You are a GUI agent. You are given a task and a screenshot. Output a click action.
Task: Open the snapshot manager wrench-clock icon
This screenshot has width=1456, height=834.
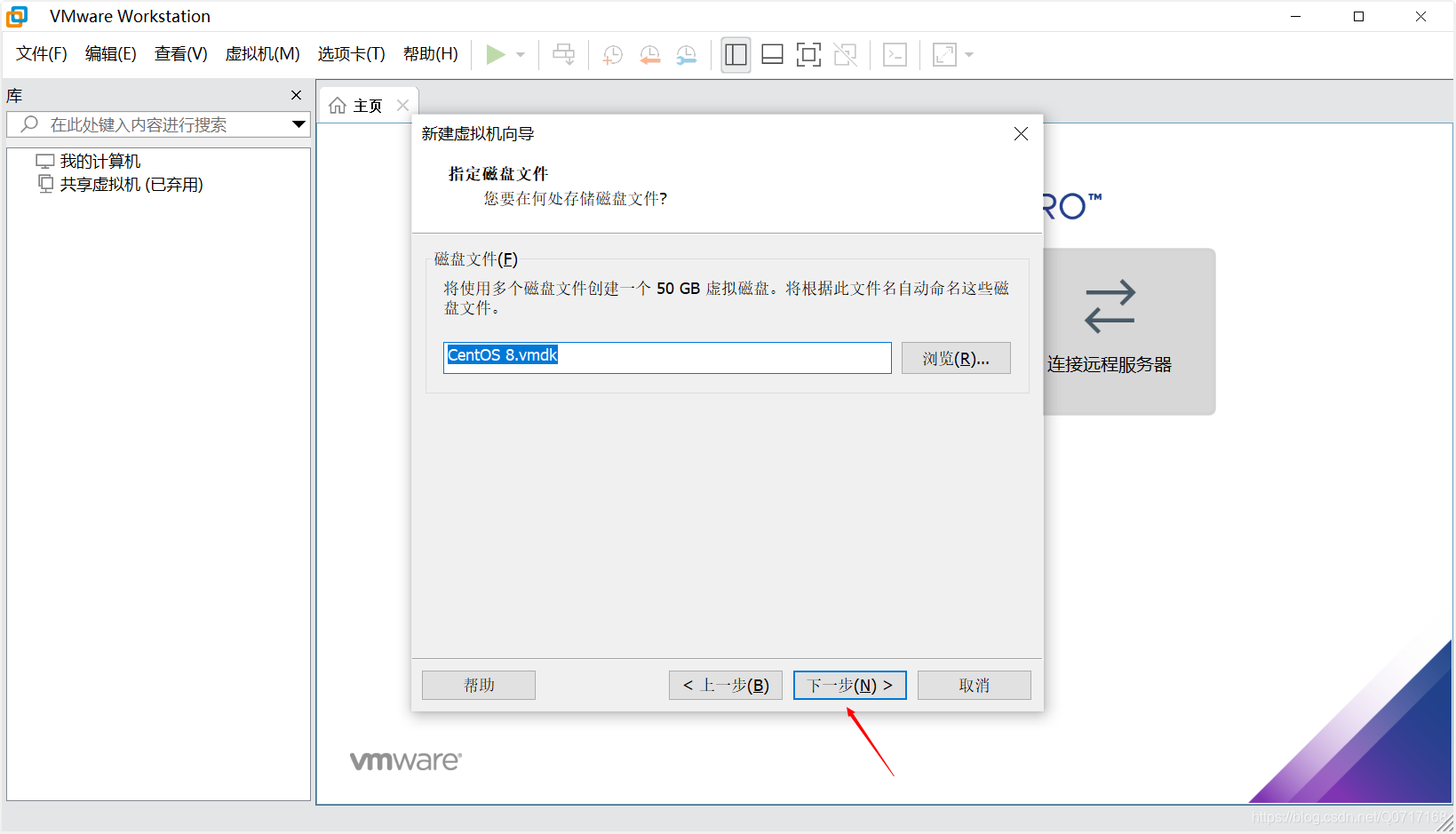(x=687, y=55)
